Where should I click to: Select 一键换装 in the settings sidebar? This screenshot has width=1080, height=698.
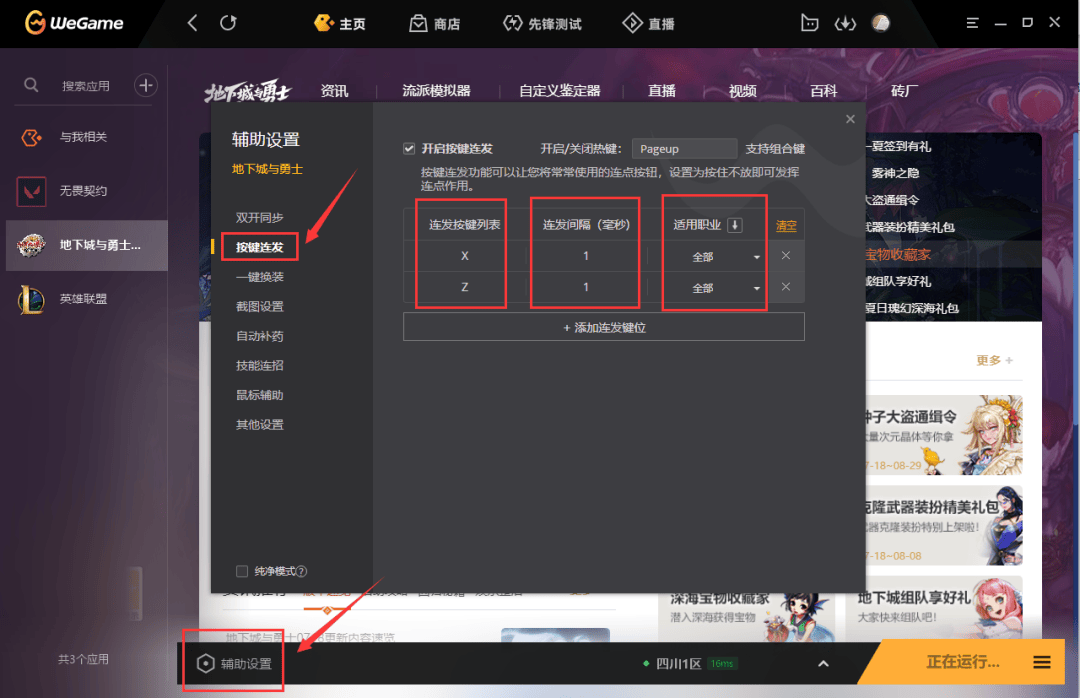click(259, 277)
